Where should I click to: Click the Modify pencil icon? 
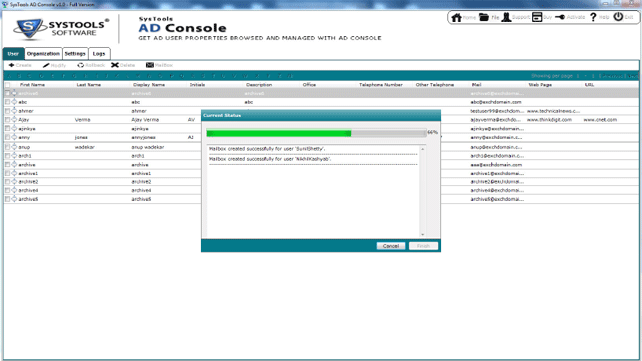pos(46,65)
